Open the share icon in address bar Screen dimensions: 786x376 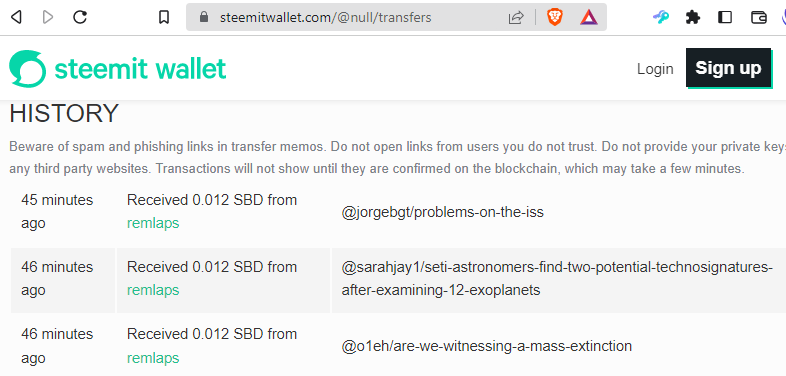click(516, 18)
